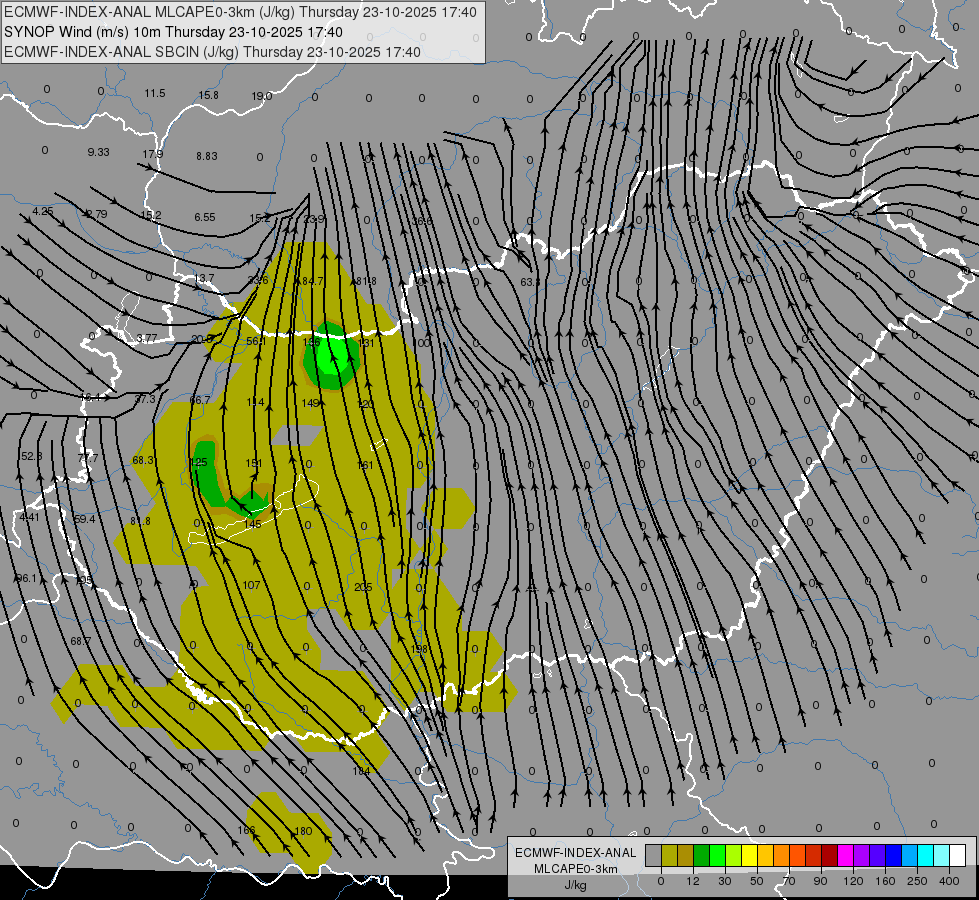Click the legend tick label 90
Image resolution: width=979 pixels, height=900 pixels.
[x=820, y=881]
